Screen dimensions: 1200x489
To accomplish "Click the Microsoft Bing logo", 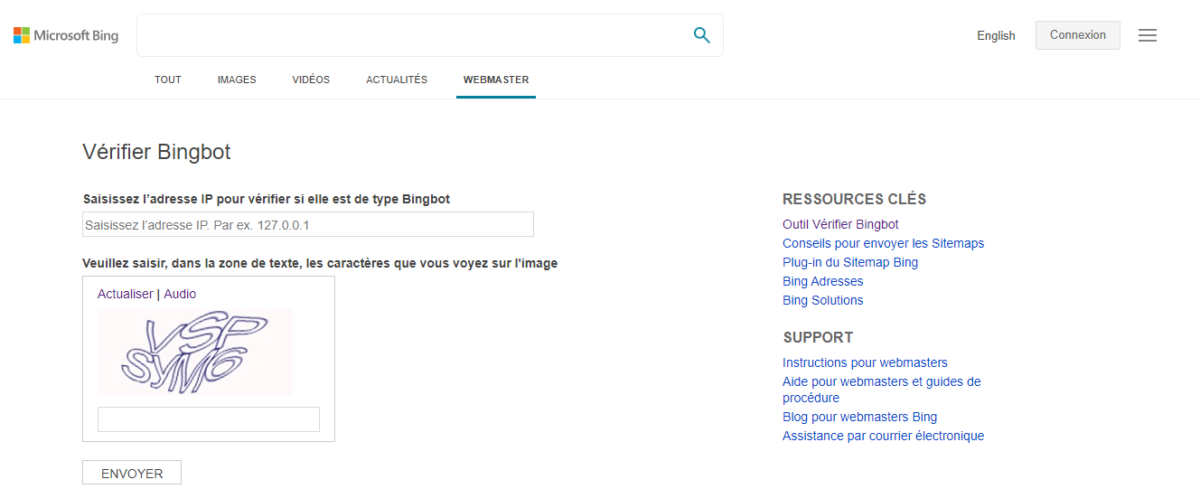I will click(x=66, y=36).
